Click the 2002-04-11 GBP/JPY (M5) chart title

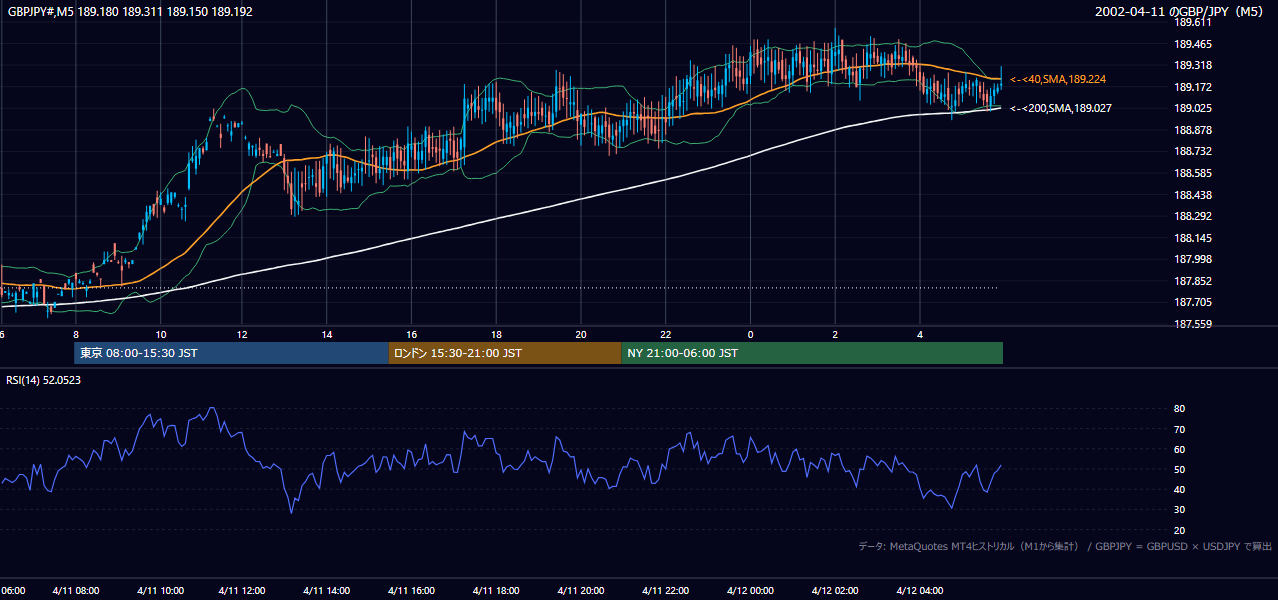(1180, 12)
